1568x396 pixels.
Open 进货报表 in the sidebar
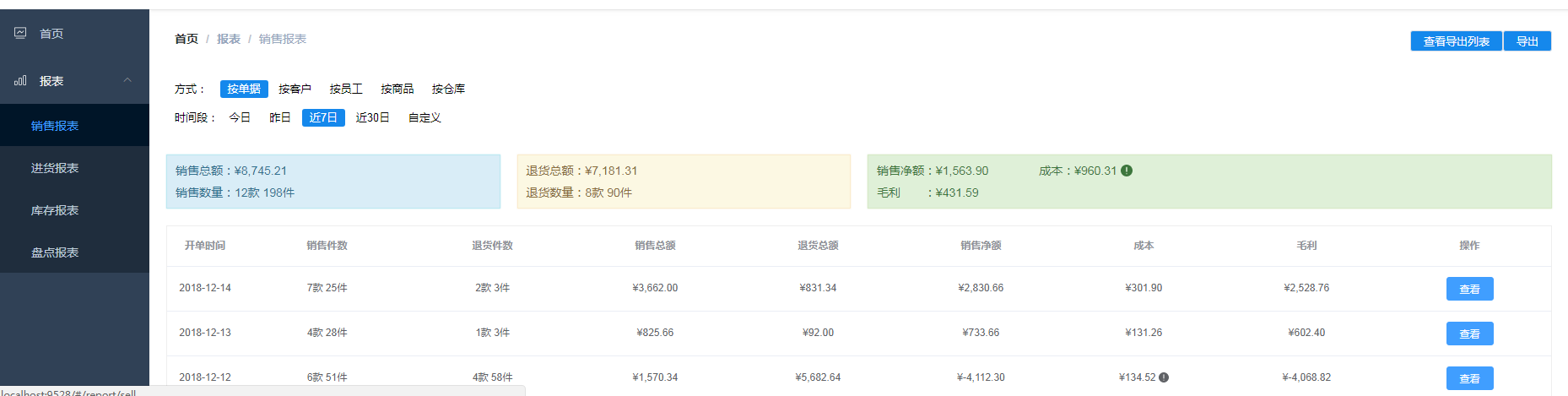(x=74, y=168)
